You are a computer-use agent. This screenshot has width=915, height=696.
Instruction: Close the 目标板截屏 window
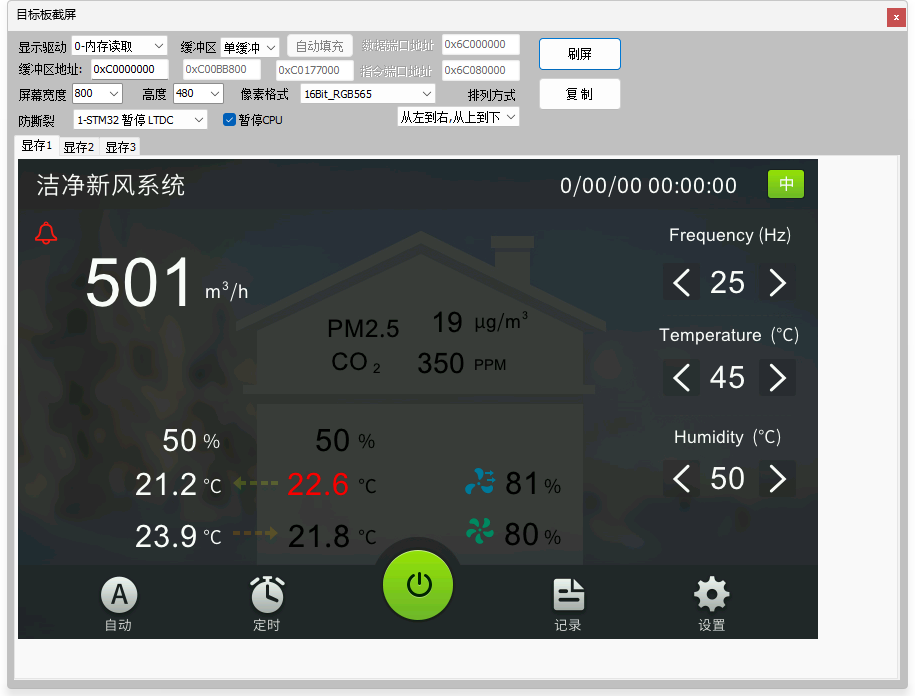click(x=896, y=18)
